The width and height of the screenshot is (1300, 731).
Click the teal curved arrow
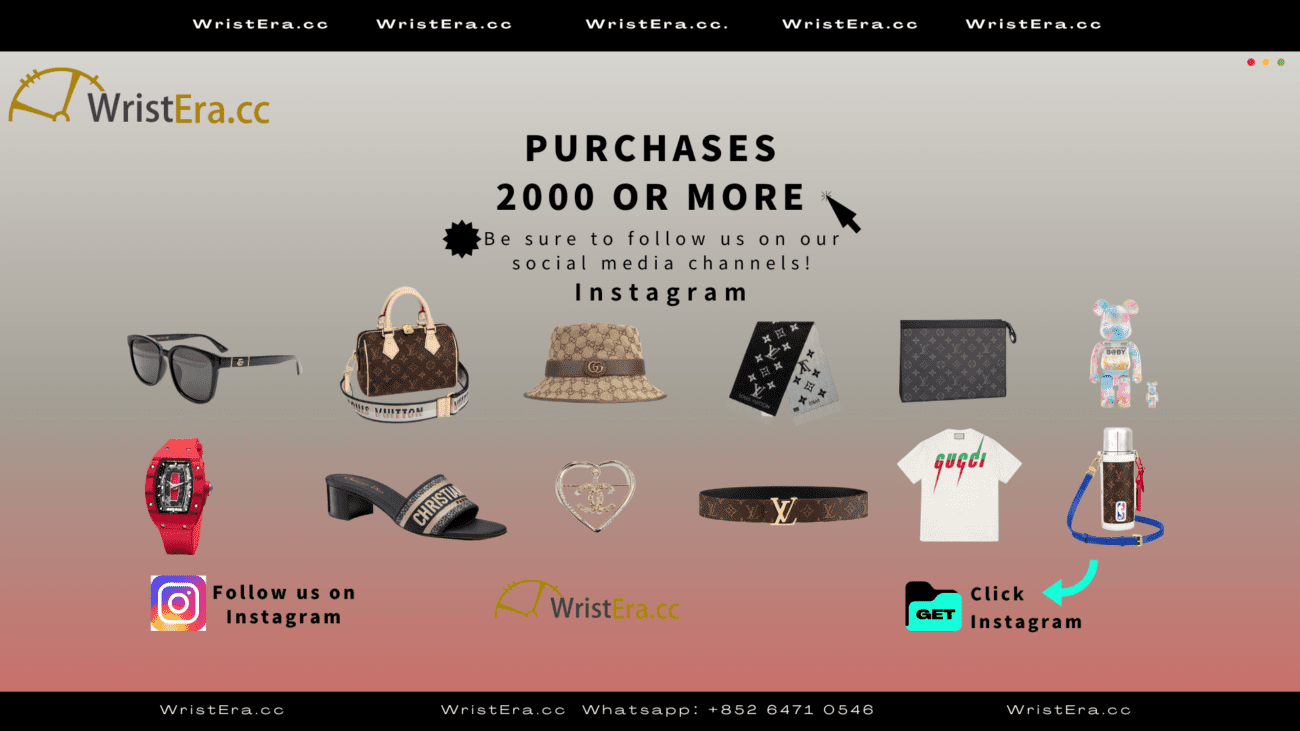tap(1070, 583)
